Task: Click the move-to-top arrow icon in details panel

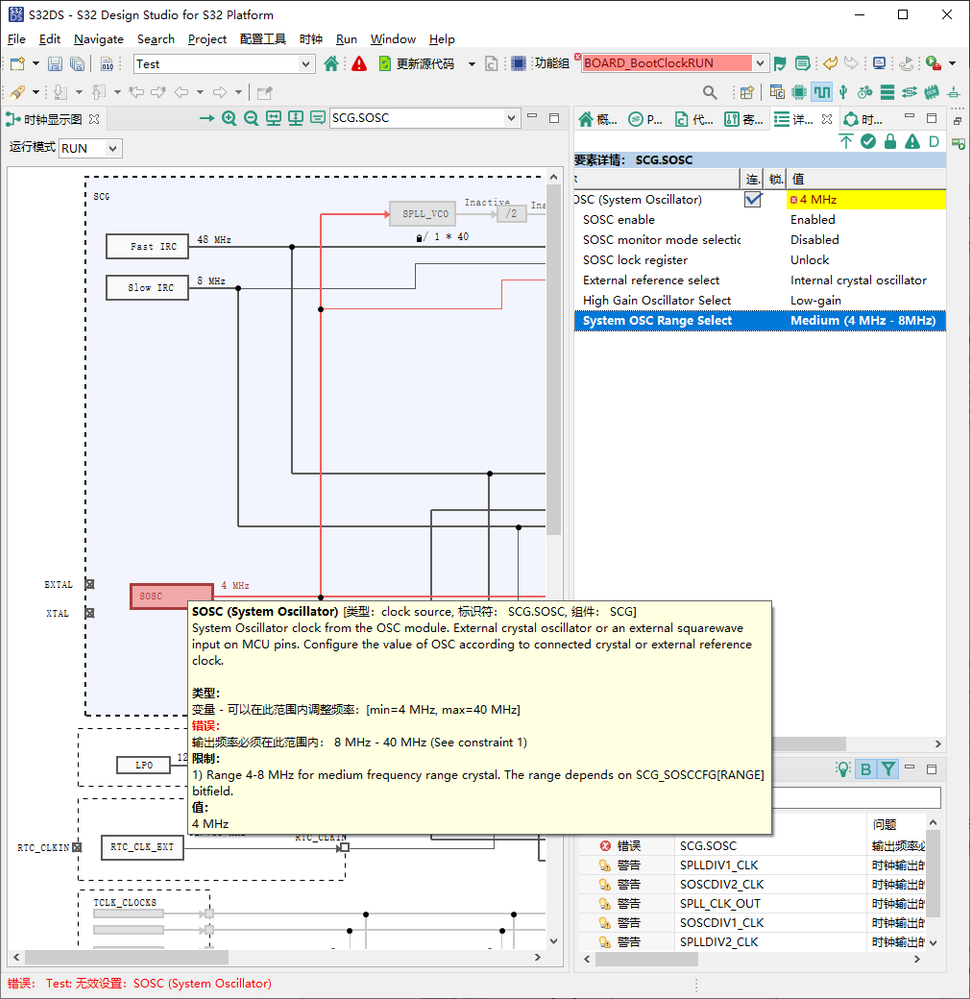Action: click(x=846, y=141)
